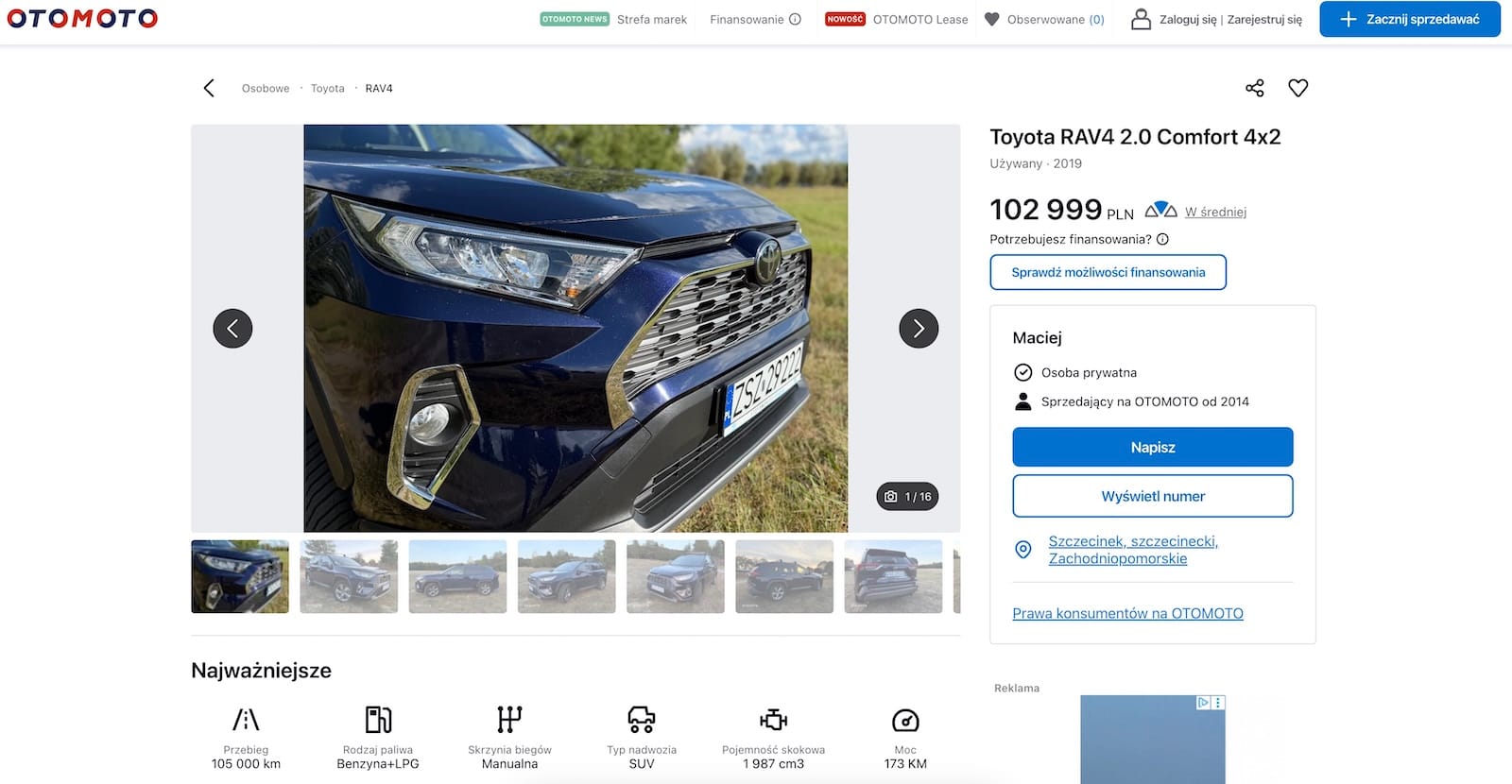The image size is (1512, 784).
Task: Click the info icon next to Finansowanie
Action: [x=796, y=19]
